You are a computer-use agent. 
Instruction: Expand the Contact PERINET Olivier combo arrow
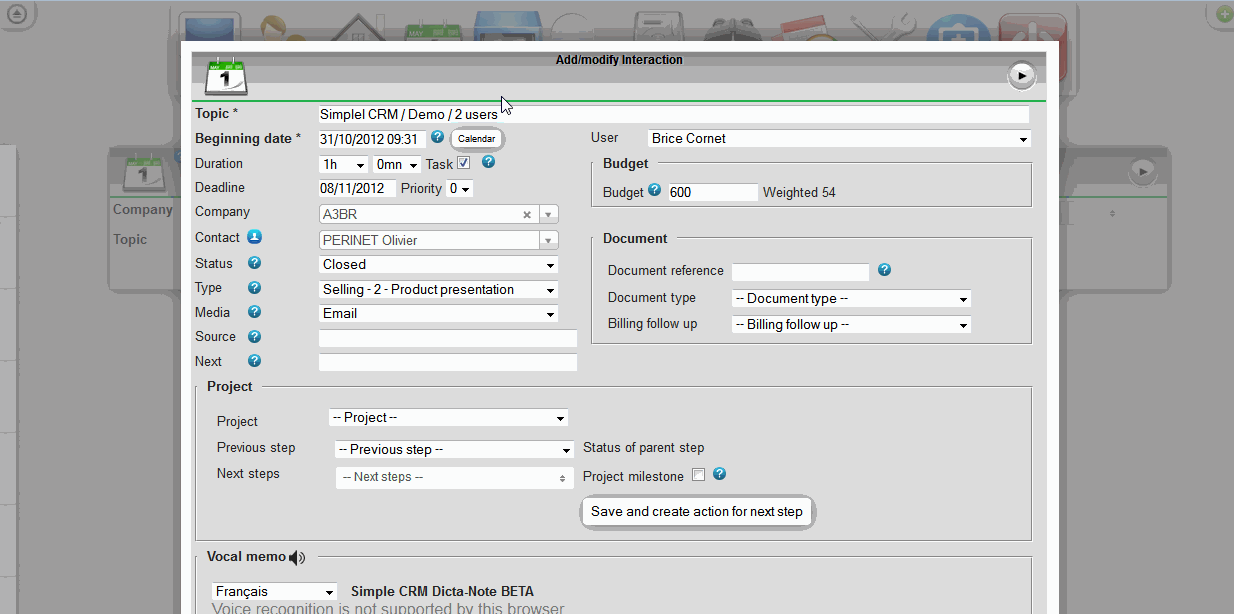548,240
